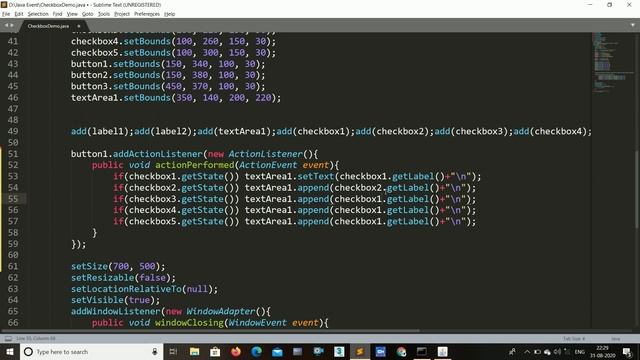Click setResizable on line 62

coord(102,278)
